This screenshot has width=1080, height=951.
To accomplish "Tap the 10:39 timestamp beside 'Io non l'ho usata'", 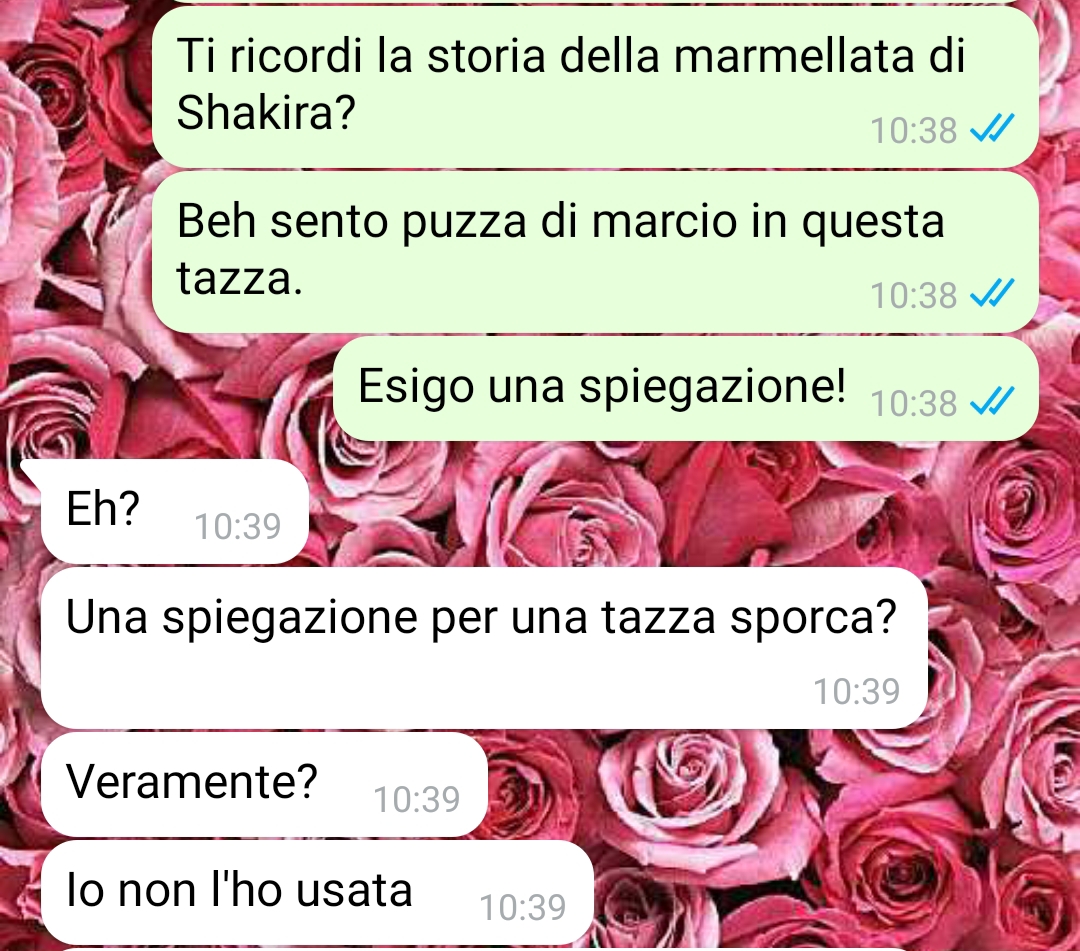I will click(523, 907).
